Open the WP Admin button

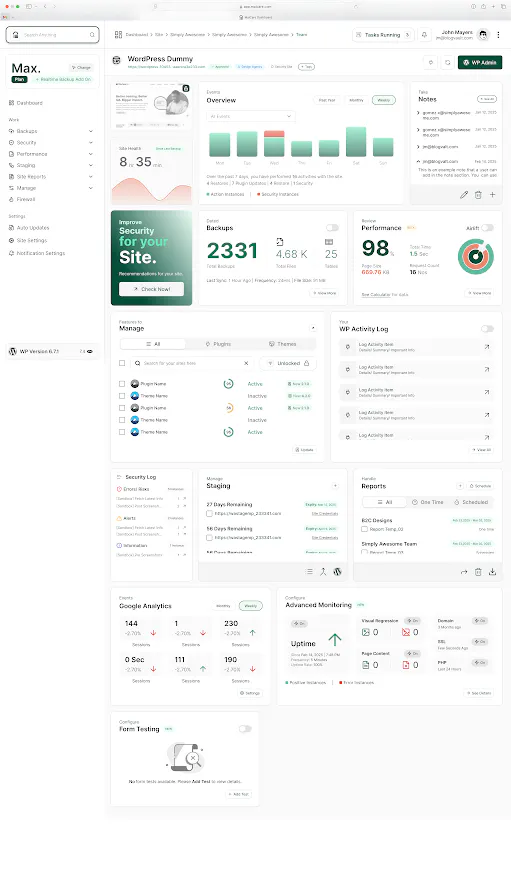tap(480, 63)
